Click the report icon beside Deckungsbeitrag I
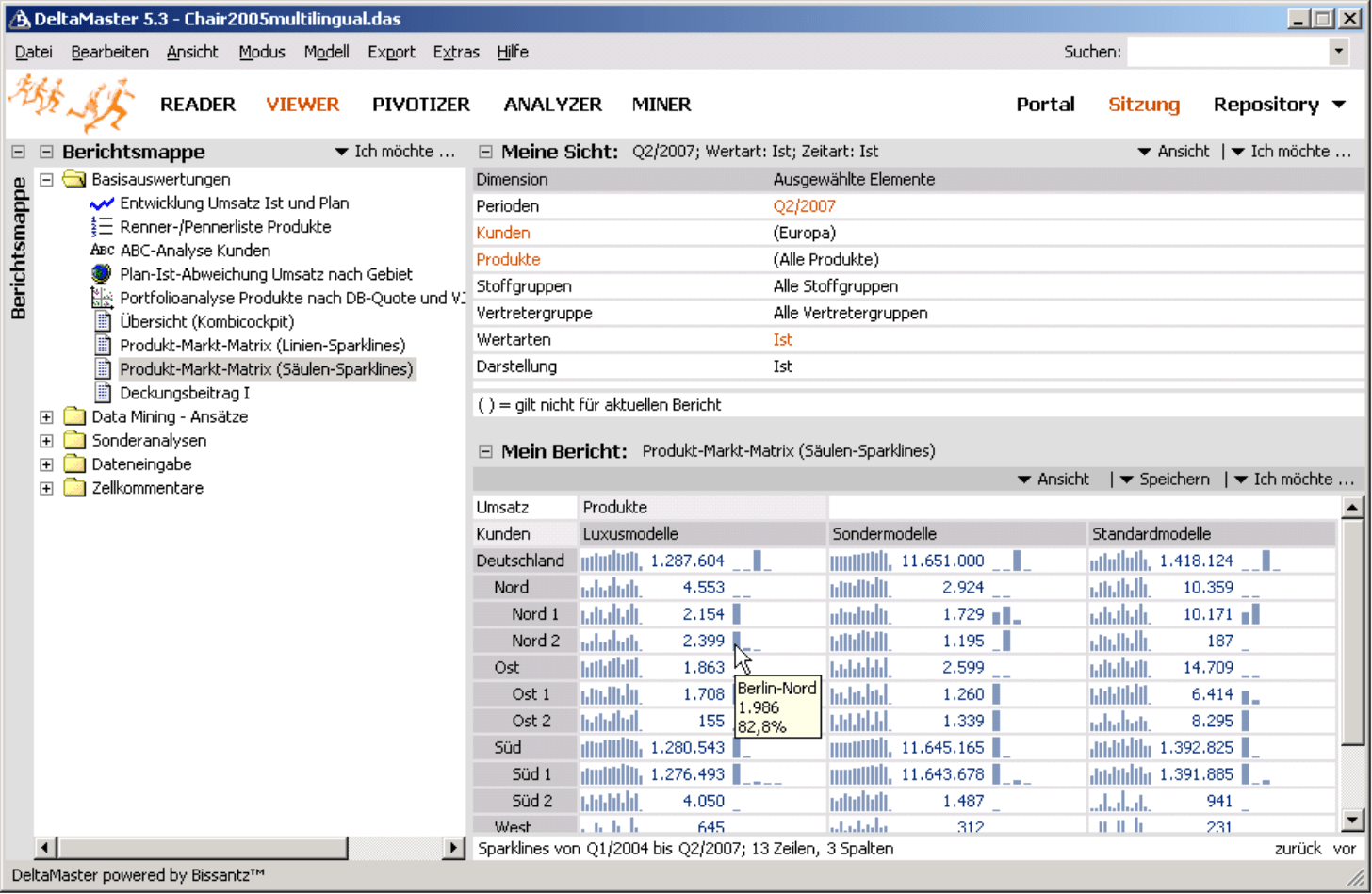The image size is (1372, 894). pos(104,393)
